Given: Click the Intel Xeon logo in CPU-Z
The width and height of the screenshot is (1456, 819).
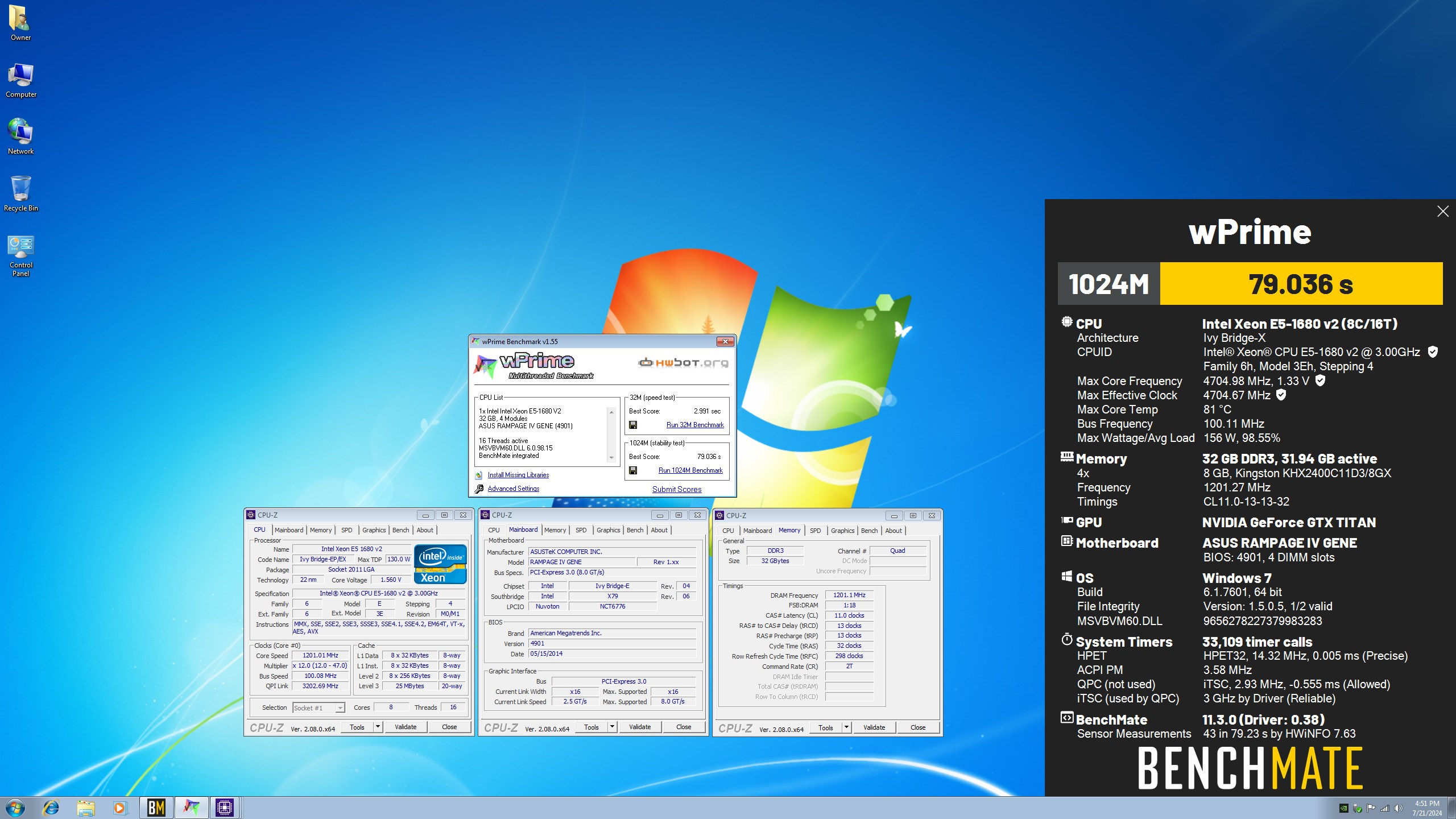Looking at the screenshot, I should tap(441, 564).
